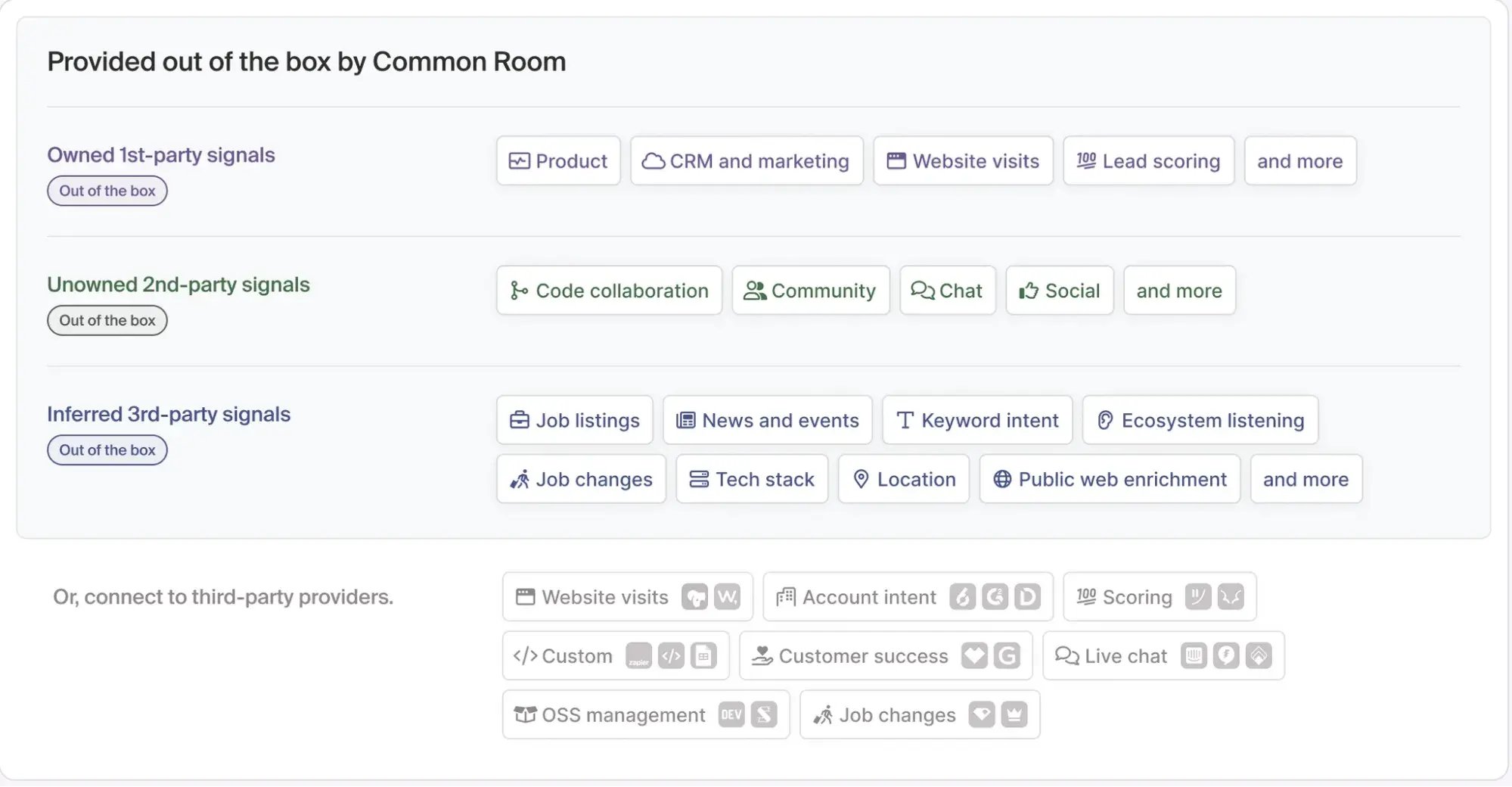Select the Product signal chip

tap(558, 161)
